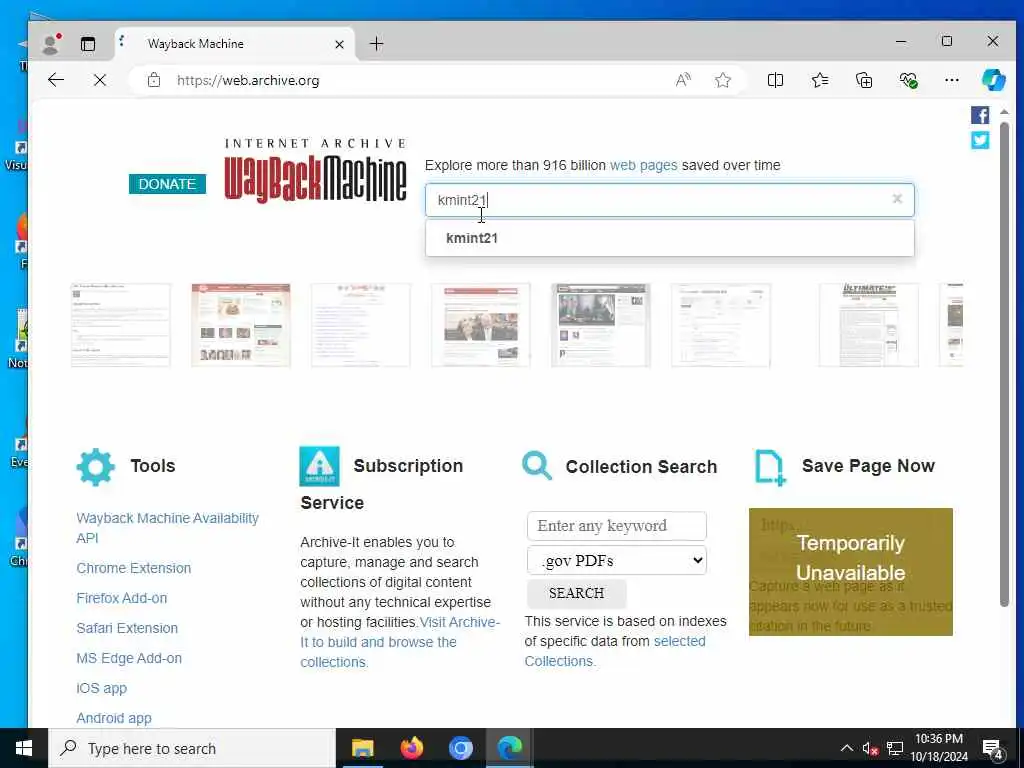This screenshot has width=1024, height=768.
Task: Follow the 'selected Collections' link
Action: point(615,651)
